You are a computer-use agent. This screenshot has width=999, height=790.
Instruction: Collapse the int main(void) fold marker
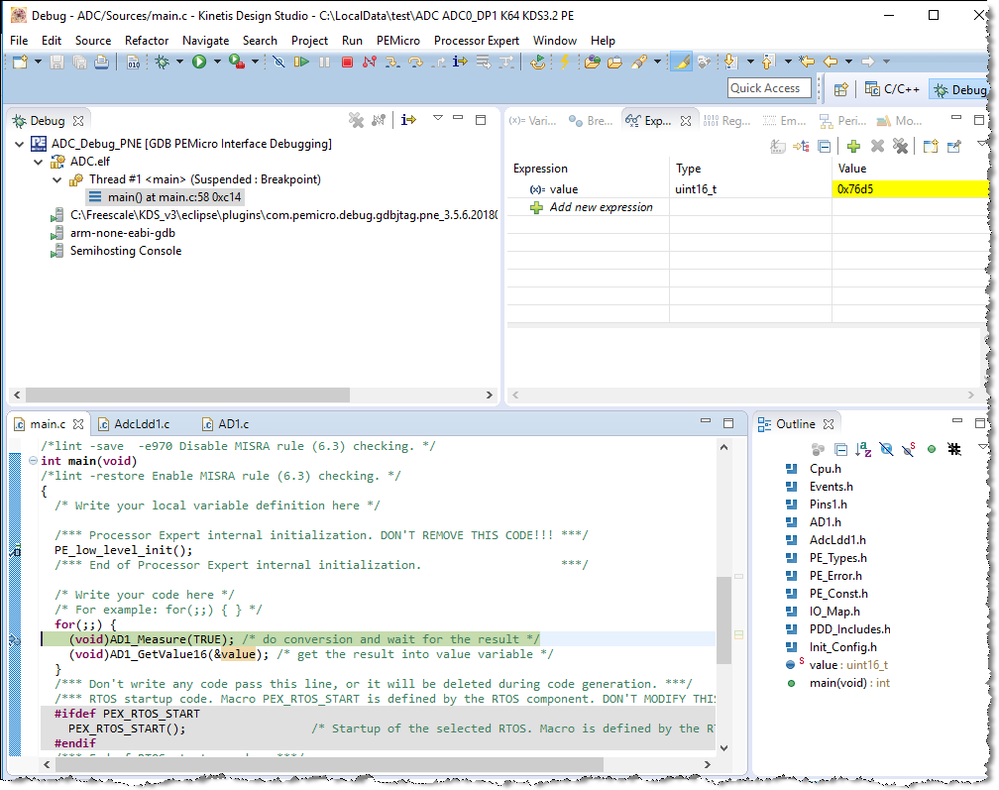coord(33,461)
